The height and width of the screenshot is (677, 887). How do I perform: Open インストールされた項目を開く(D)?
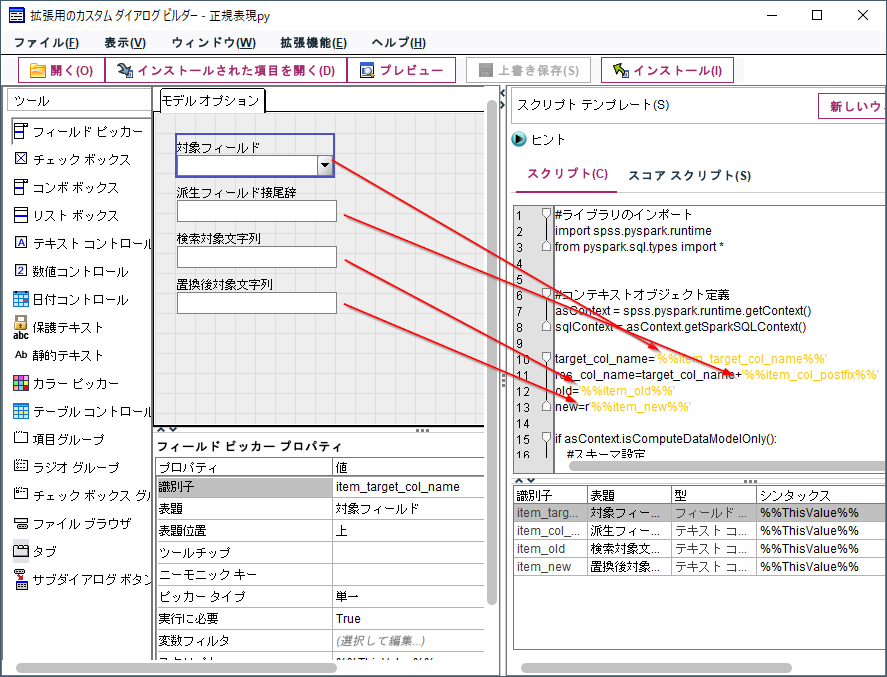pos(226,70)
